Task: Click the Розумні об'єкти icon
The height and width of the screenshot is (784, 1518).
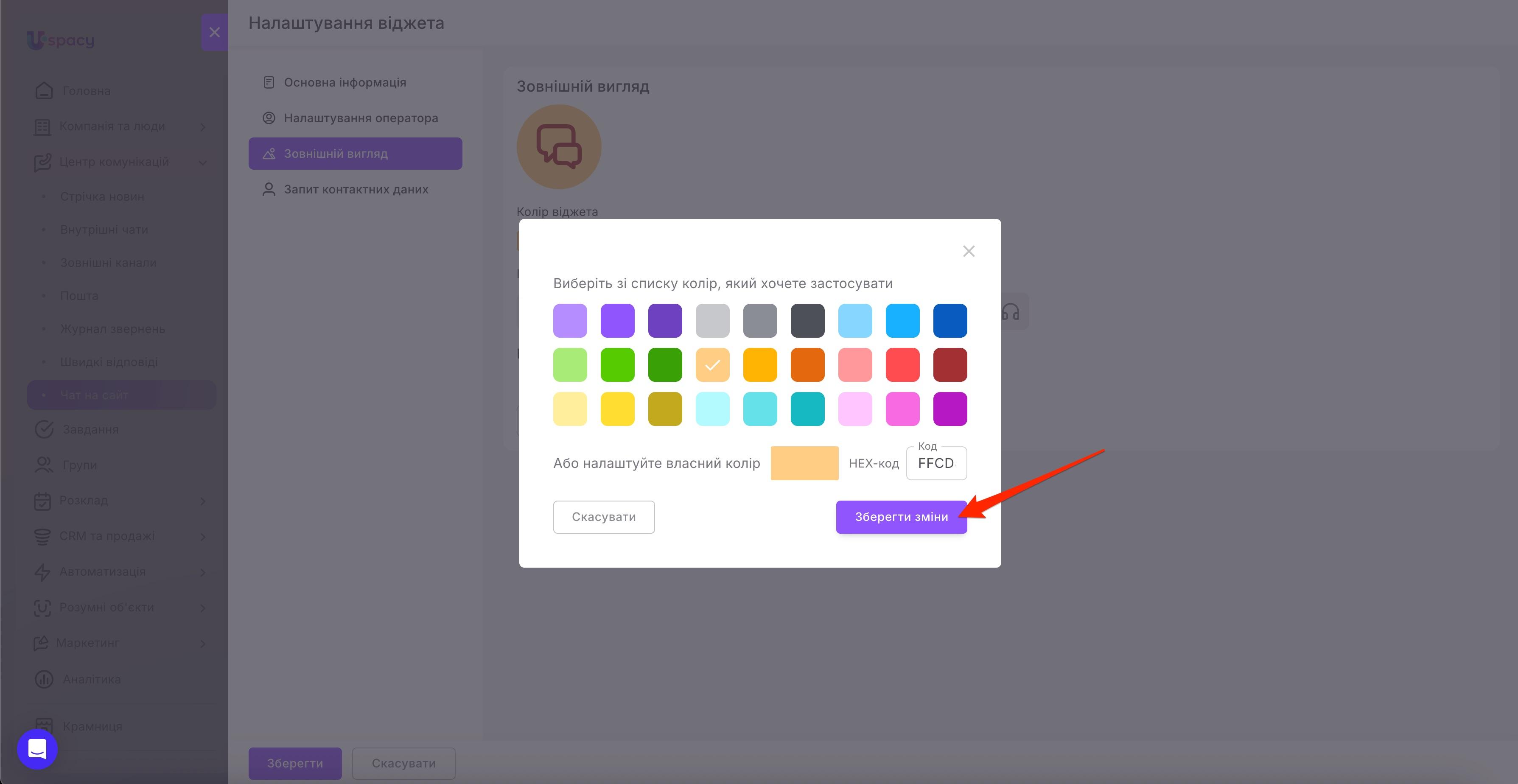Action: pyautogui.click(x=42, y=608)
